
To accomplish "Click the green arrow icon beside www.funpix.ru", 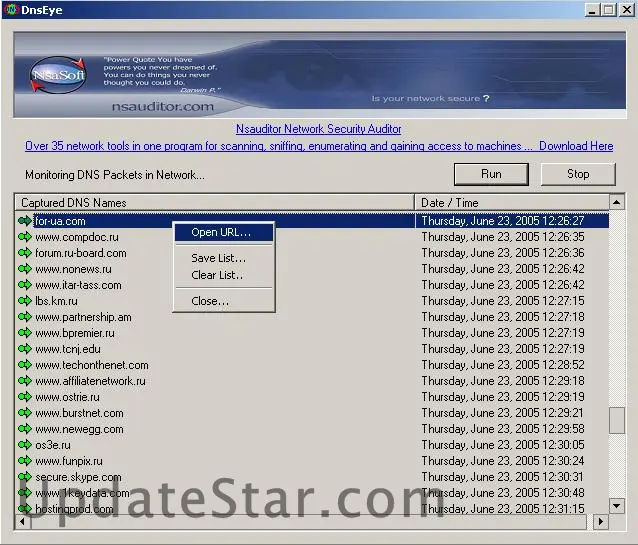I will click(25, 461).
